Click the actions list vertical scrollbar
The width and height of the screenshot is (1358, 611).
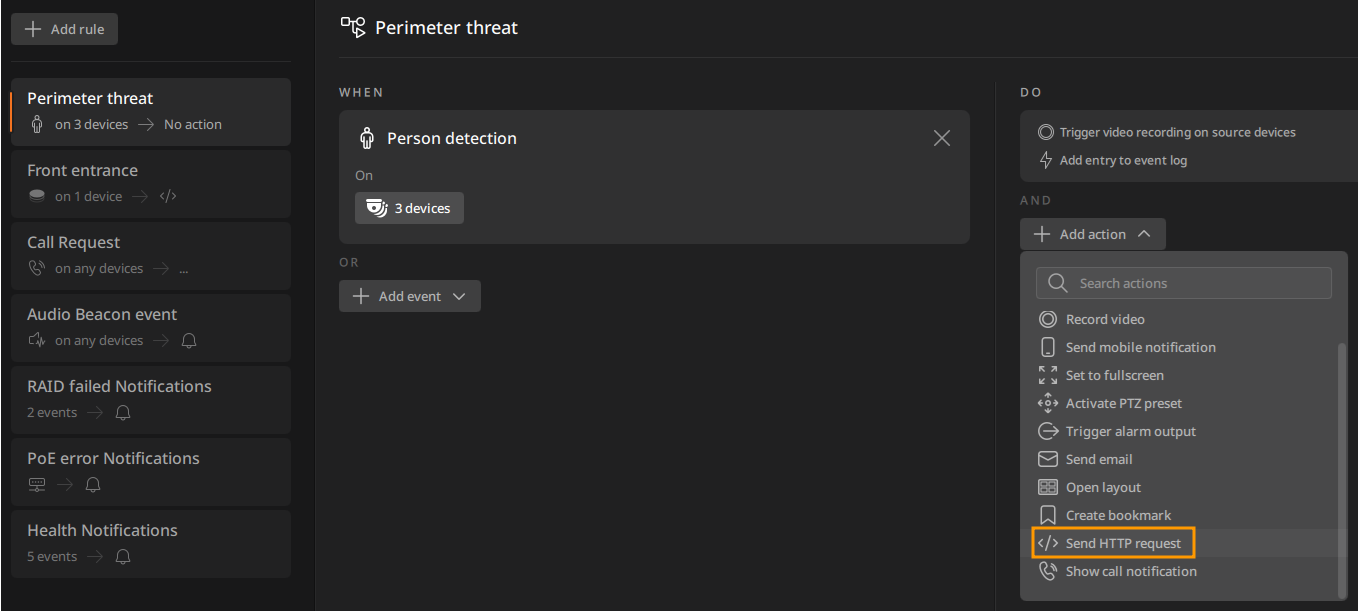click(x=1342, y=470)
